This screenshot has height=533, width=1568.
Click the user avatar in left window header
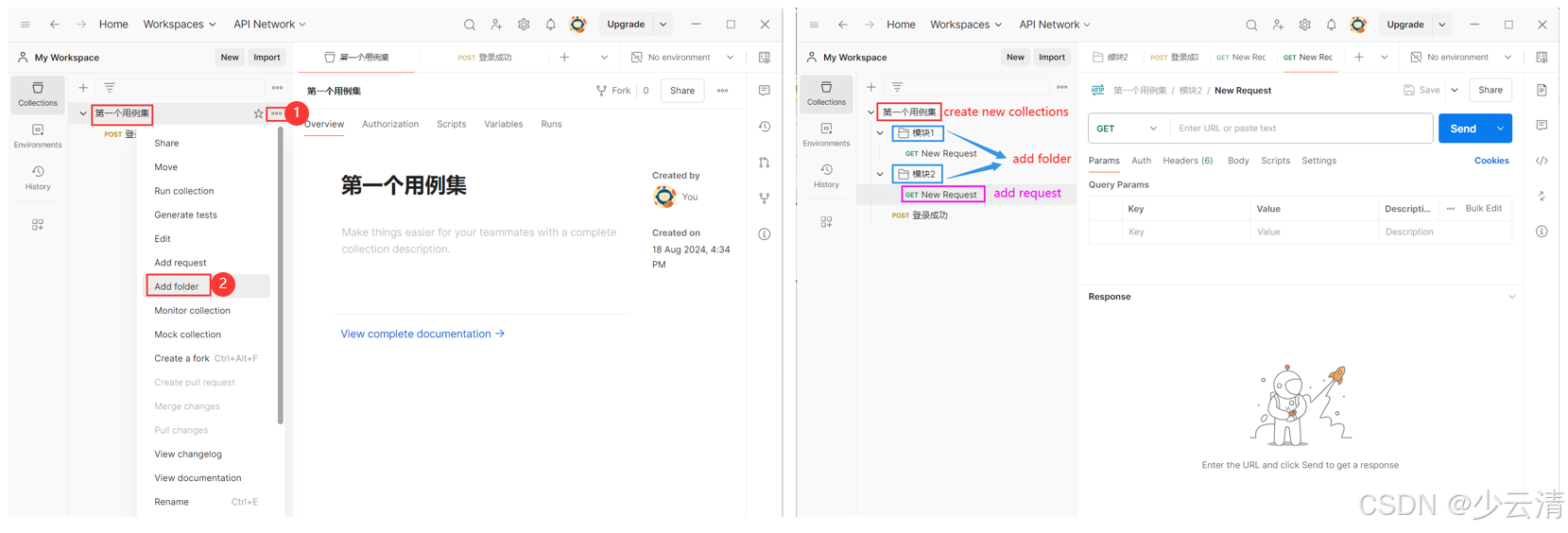click(x=577, y=25)
